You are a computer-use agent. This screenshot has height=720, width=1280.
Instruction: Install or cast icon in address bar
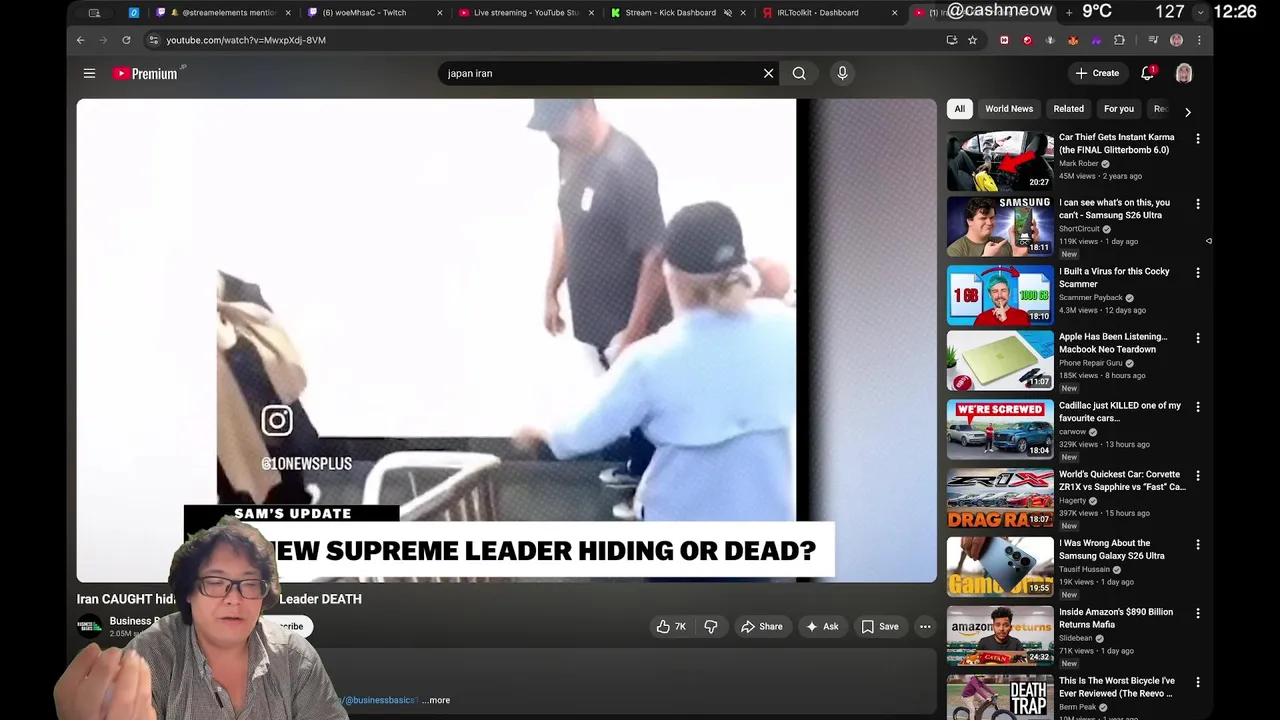951,40
